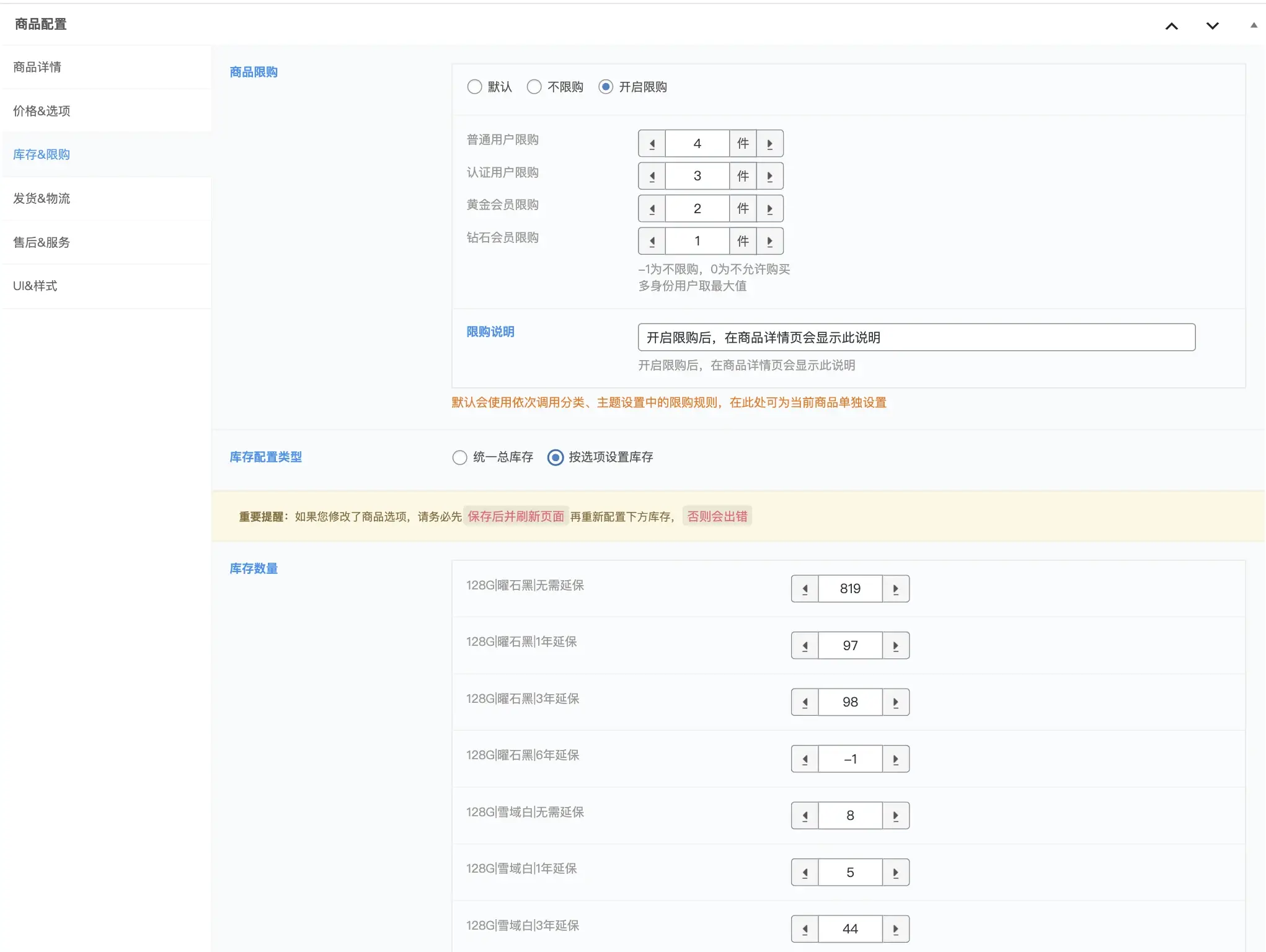Click the 限购说明 text input field
The image size is (1266, 952).
(916, 337)
